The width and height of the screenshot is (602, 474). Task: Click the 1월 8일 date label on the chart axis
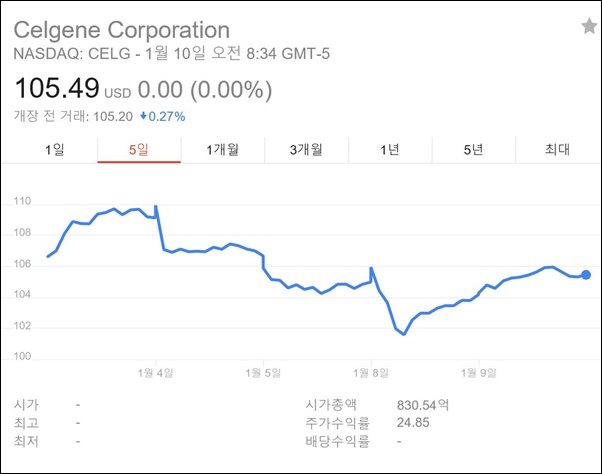tap(371, 372)
